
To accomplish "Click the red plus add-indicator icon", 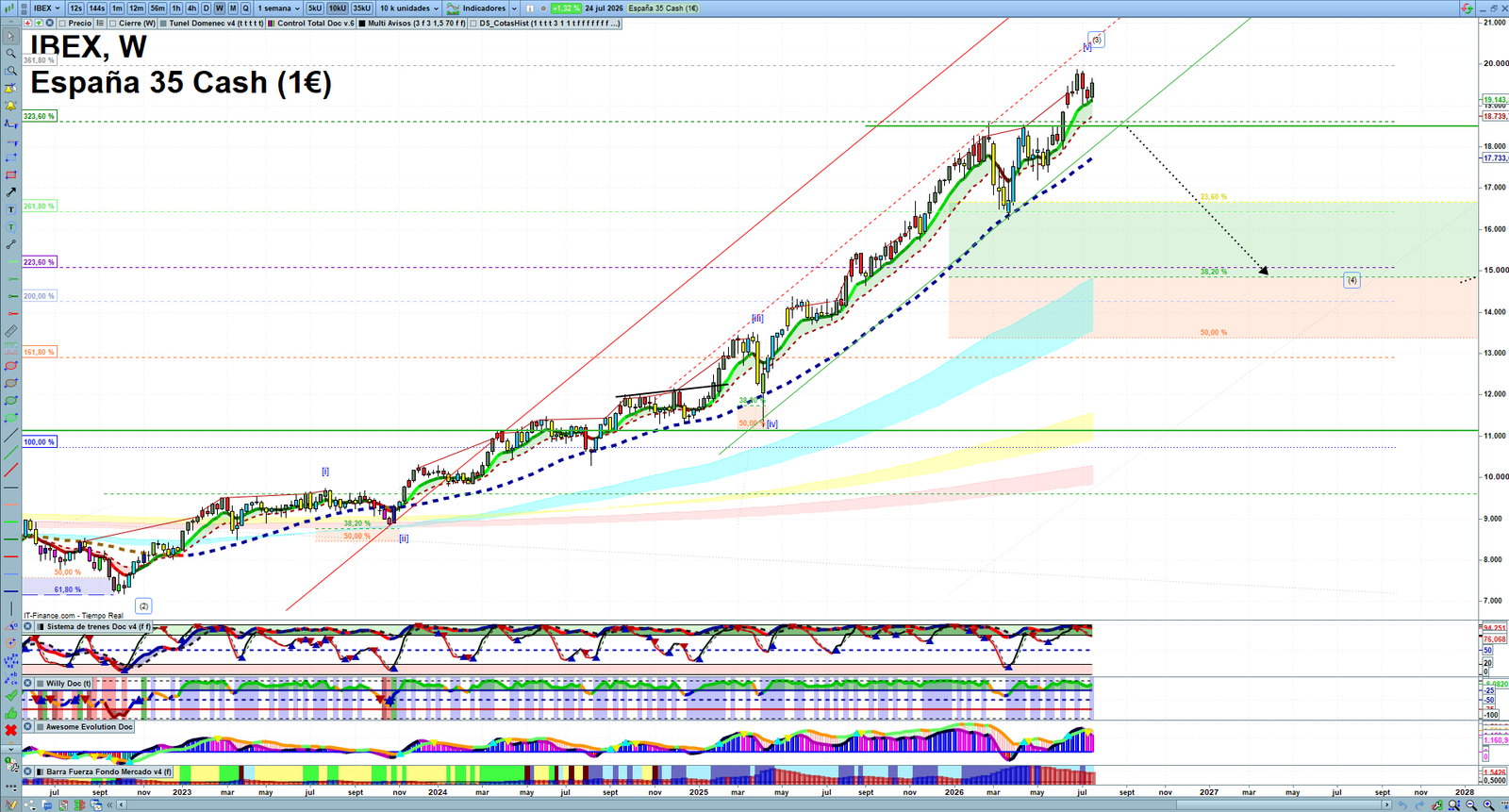I will point(29,23).
